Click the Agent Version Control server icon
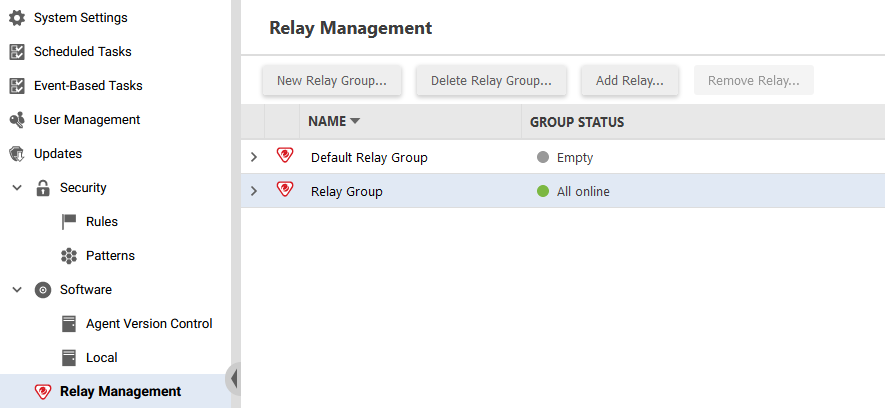 [69, 324]
